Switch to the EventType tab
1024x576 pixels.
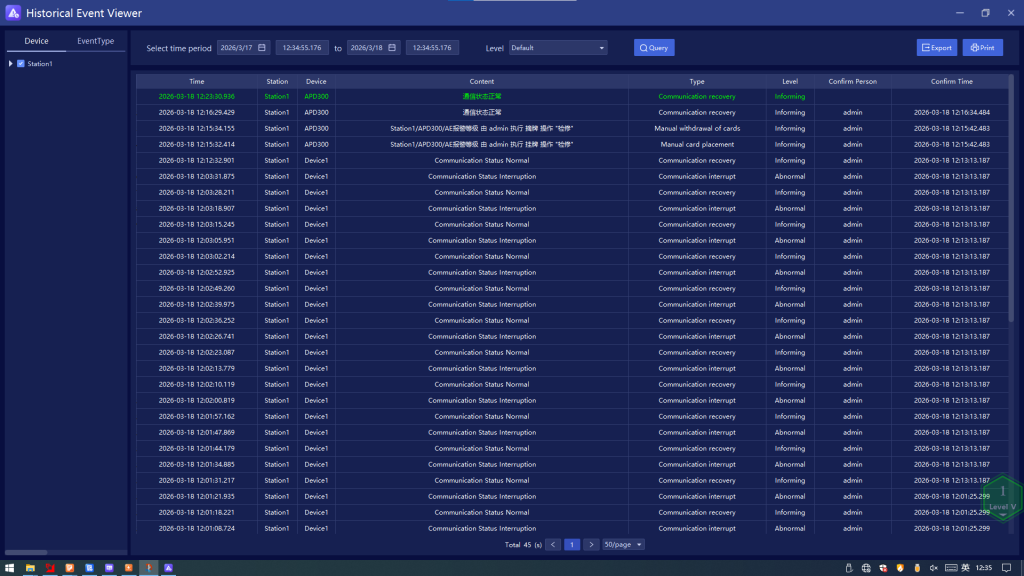(96, 41)
